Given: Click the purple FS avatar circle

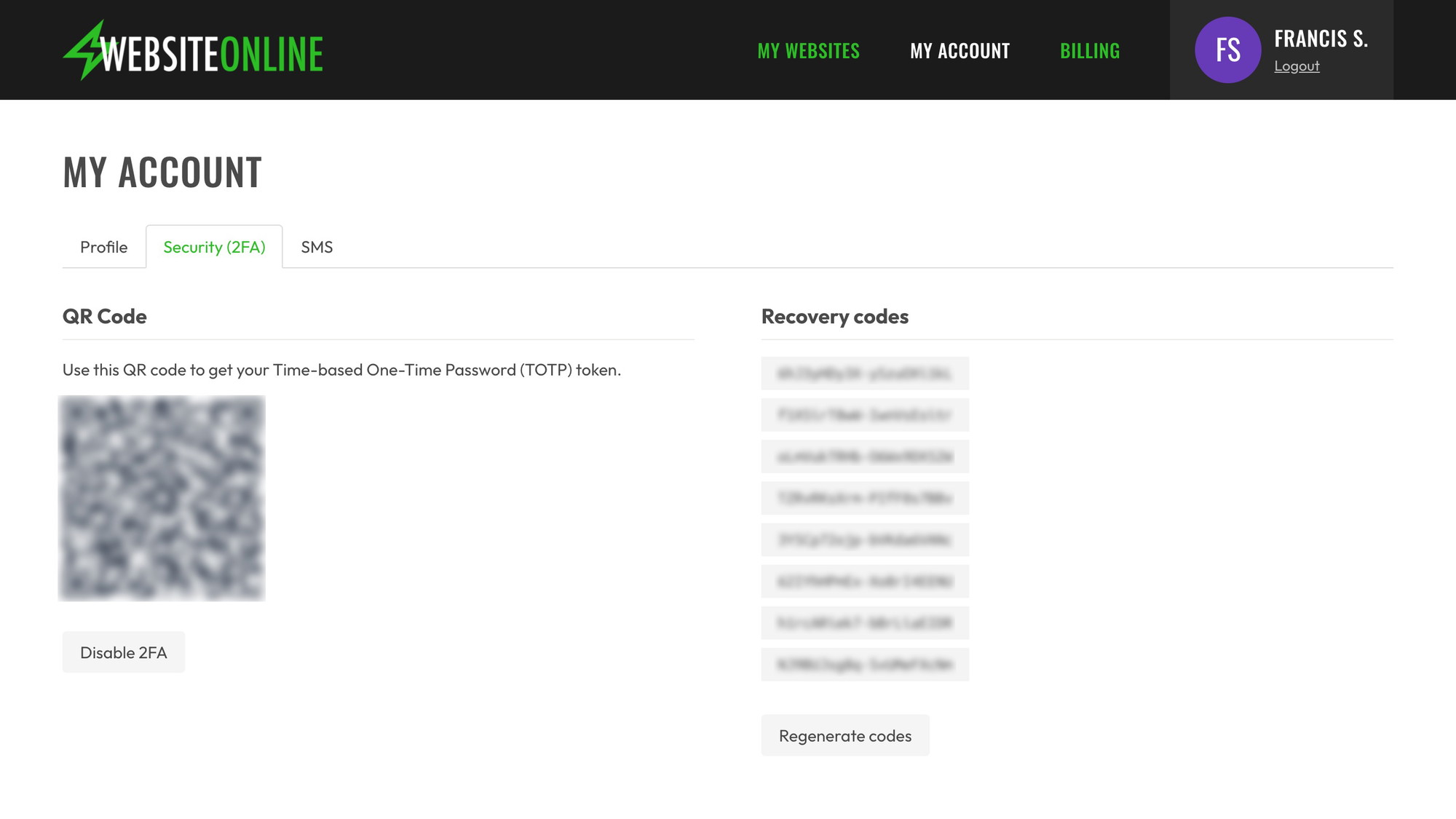Looking at the screenshot, I should click(1227, 50).
